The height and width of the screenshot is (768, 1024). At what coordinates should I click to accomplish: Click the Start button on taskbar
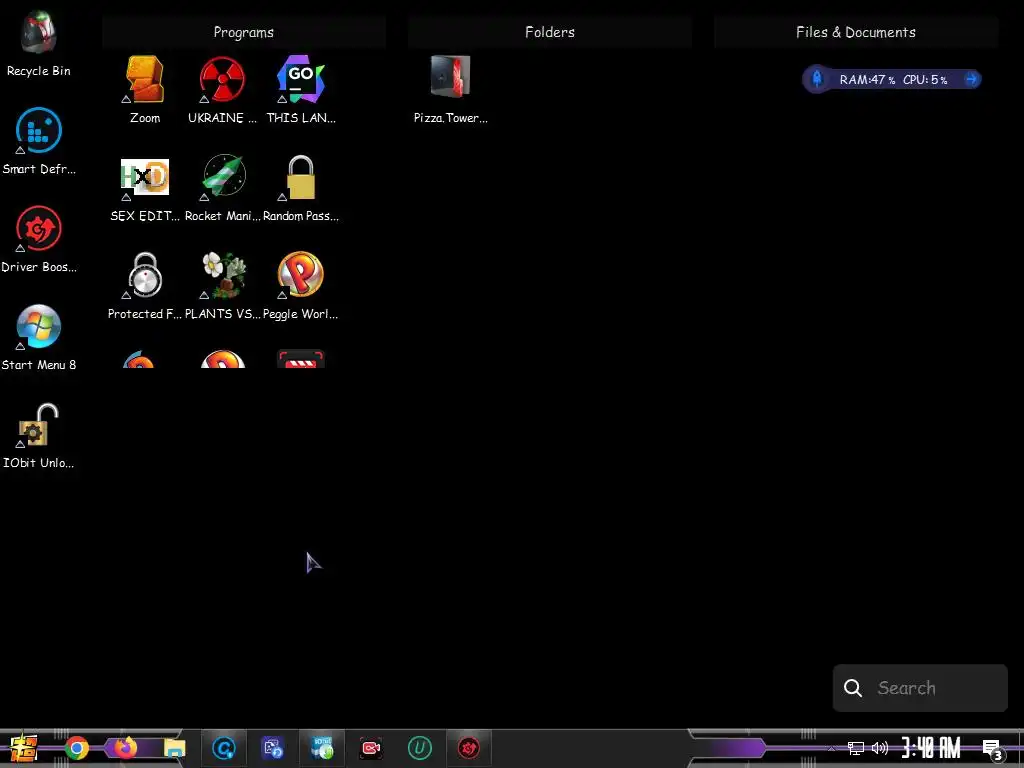pyautogui.click(x=23, y=748)
